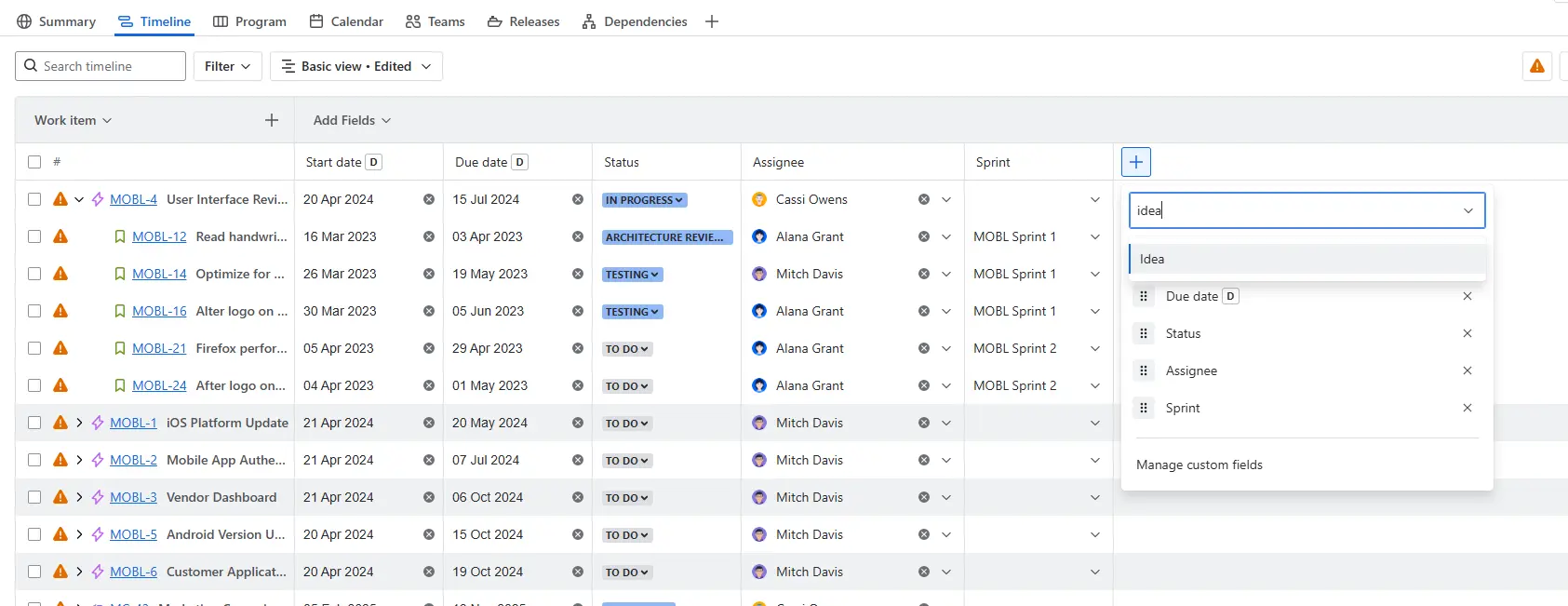Collapse the MOBL-4 epic
1568x606 pixels.
pos(79,199)
